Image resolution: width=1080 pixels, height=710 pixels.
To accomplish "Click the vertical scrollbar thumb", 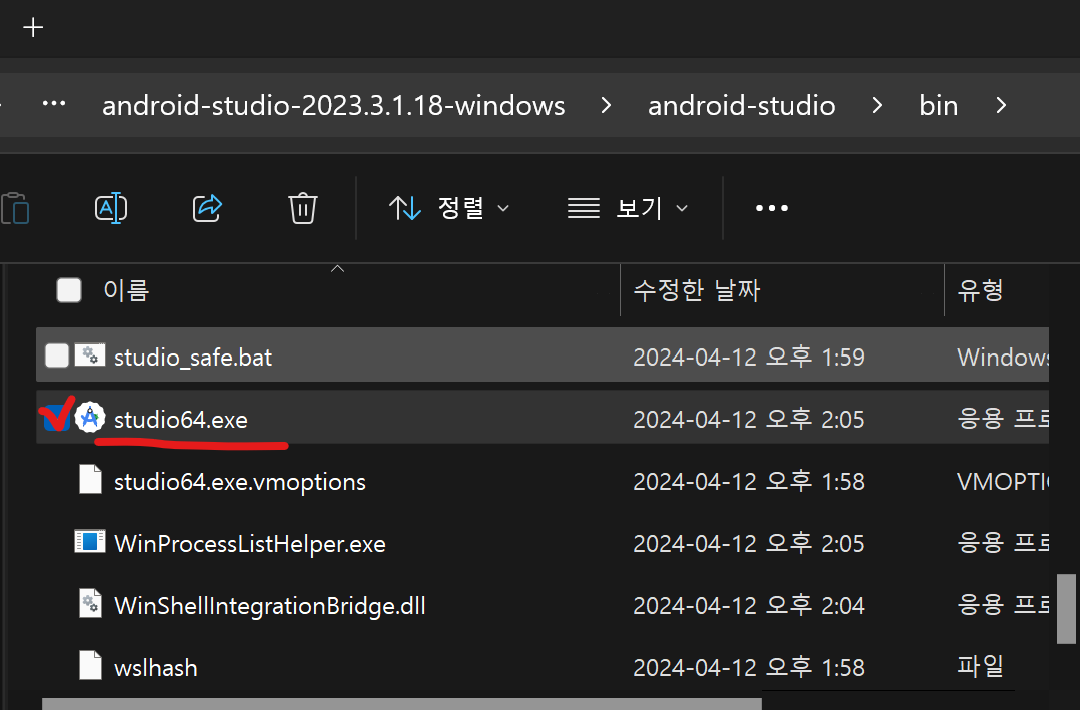I will pos(1066,609).
